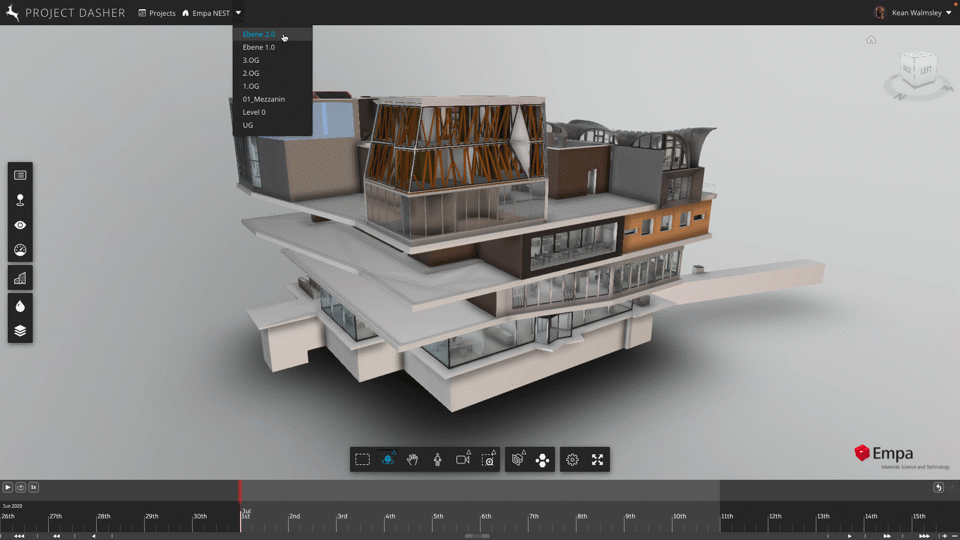Go to the Projects page
960x540 pixels.
coord(157,13)
